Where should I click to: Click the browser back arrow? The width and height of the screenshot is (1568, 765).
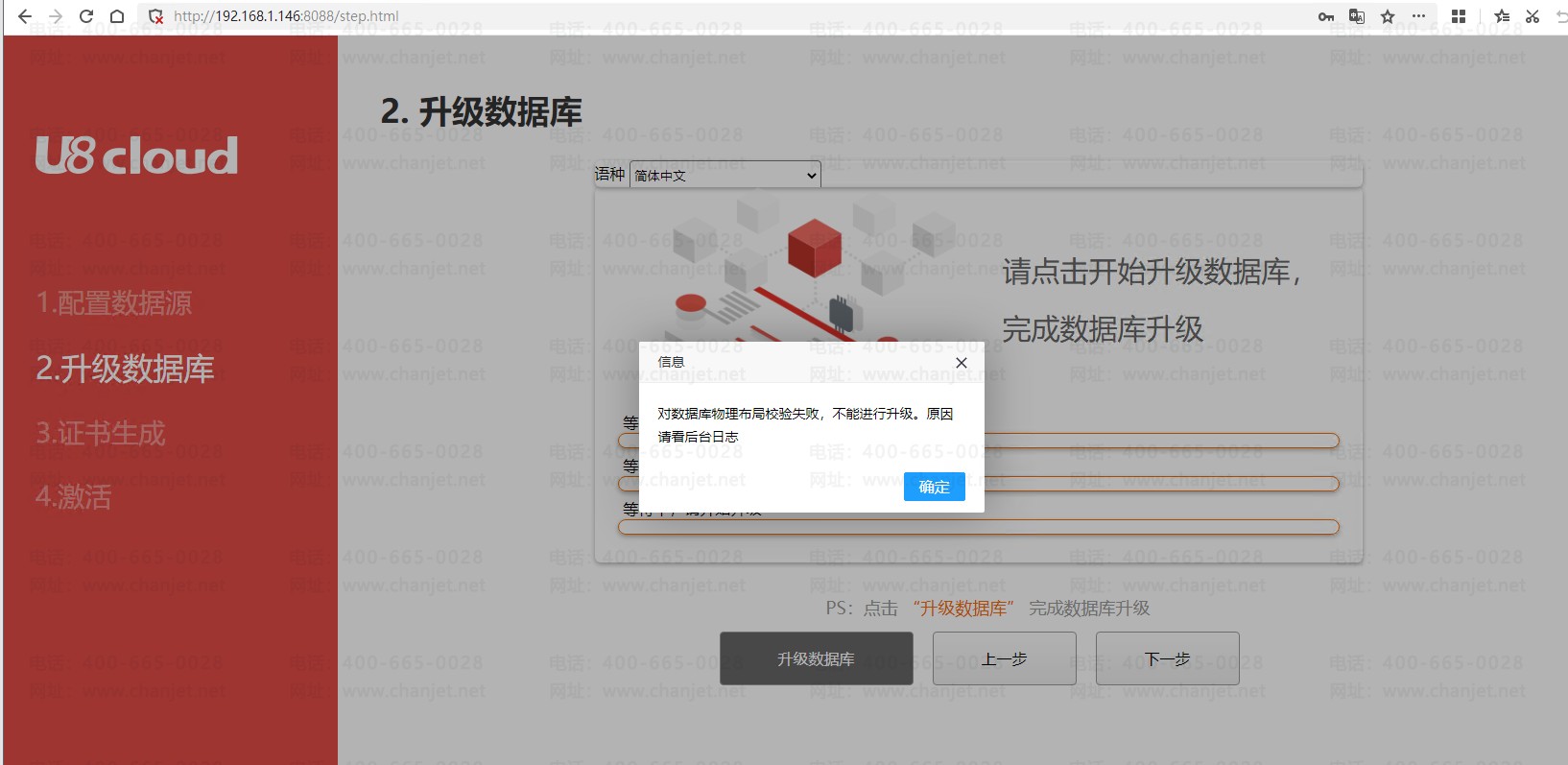point(25,16)
